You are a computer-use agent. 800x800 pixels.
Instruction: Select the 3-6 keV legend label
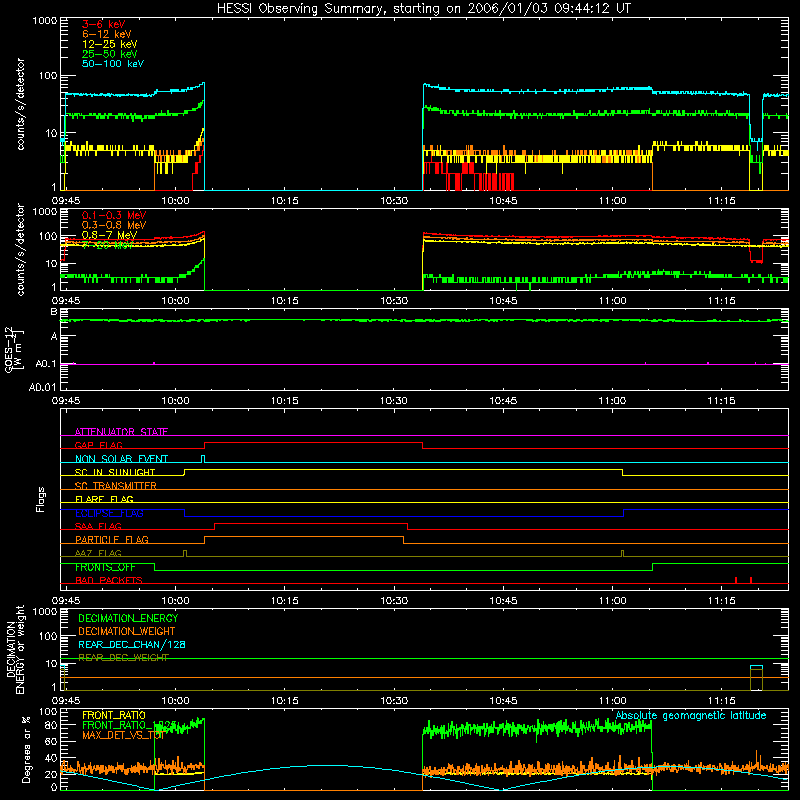tap(104, 24)
